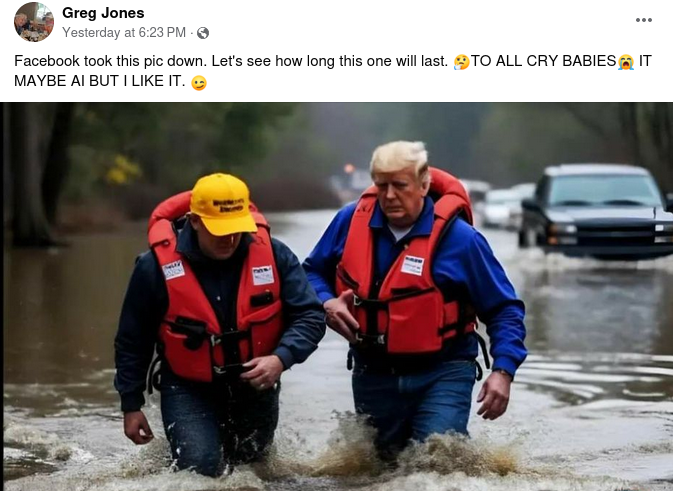The height and width of the screenshot is (491, 673).
Task: Open the post options three-dot menu
Action: coord(643,20)
